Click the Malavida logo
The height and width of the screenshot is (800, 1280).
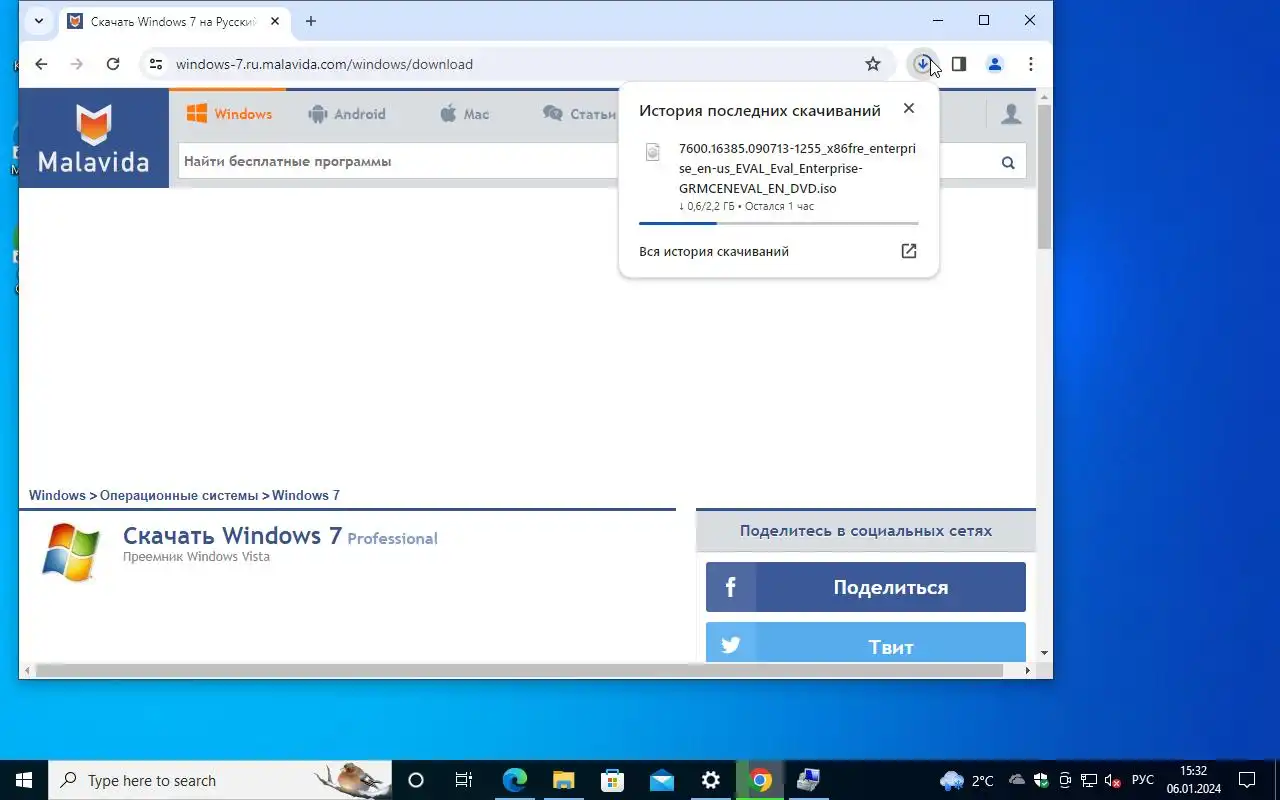point(93,138)
